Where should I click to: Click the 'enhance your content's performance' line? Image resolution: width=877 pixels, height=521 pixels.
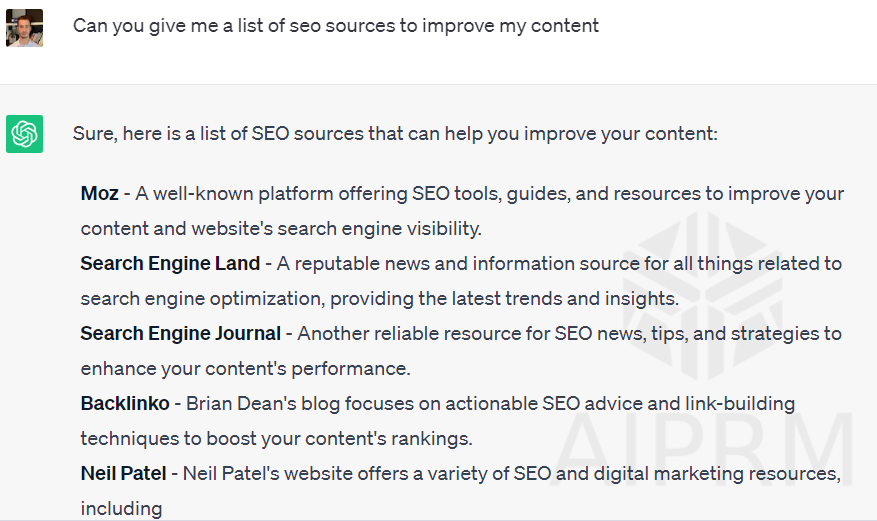pyautogui.click(x=246, y=368)
